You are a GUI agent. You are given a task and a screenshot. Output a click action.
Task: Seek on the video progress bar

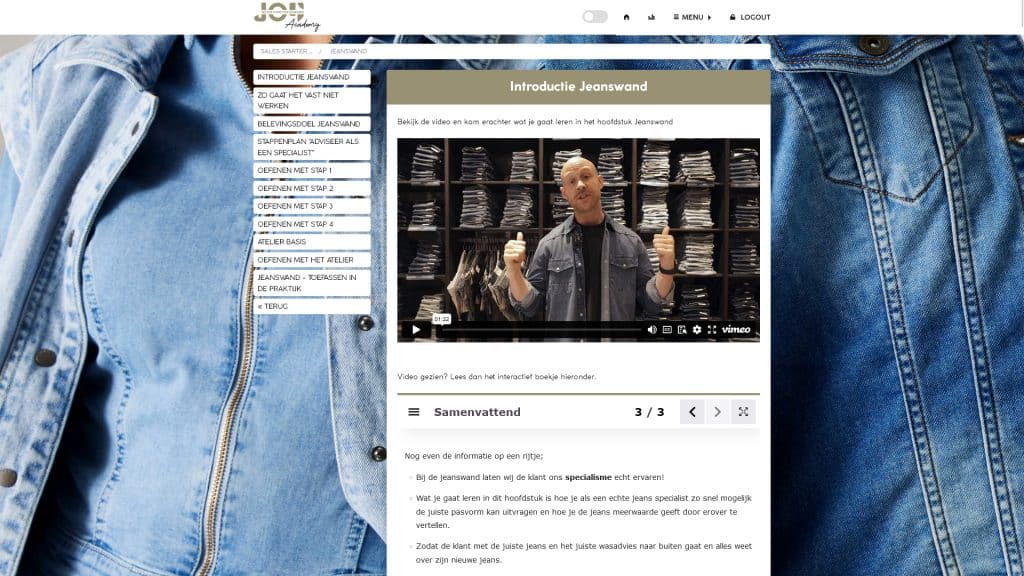(542, 330)
